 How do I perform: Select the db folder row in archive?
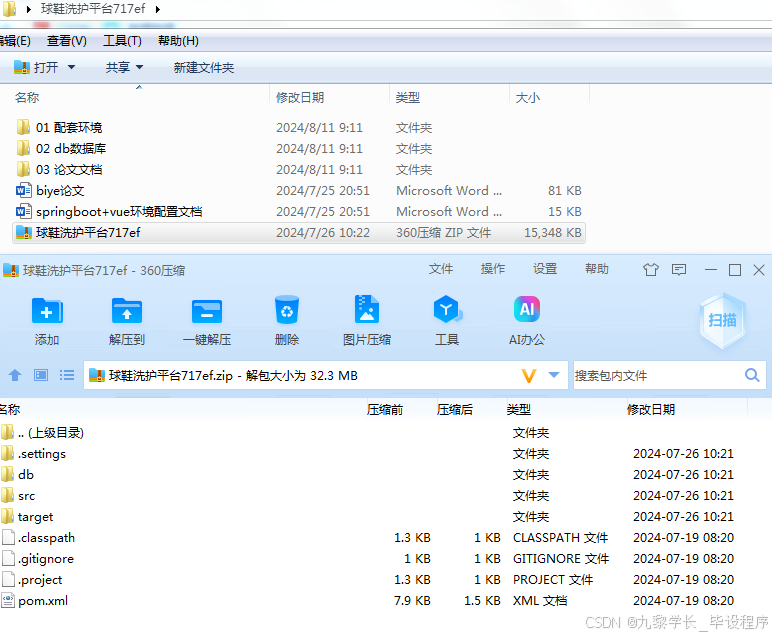coord(374,475)
